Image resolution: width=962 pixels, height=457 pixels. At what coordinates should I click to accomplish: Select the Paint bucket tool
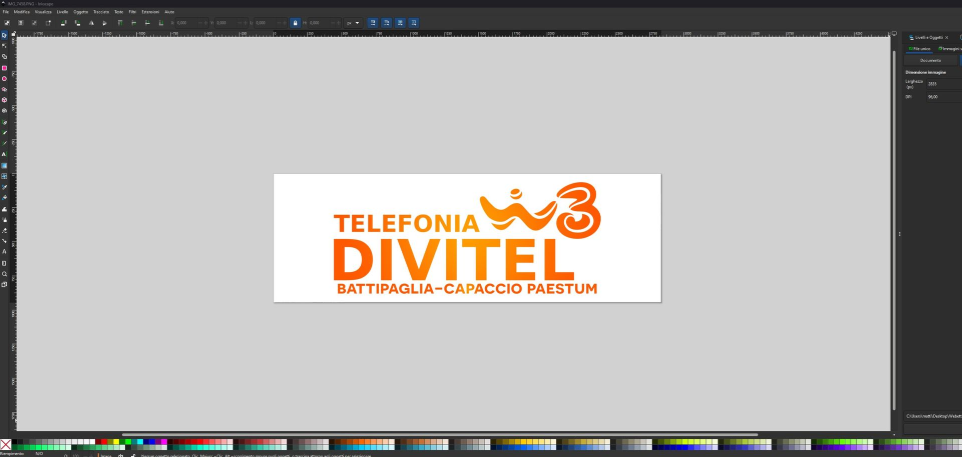click(x=4, y=198)
